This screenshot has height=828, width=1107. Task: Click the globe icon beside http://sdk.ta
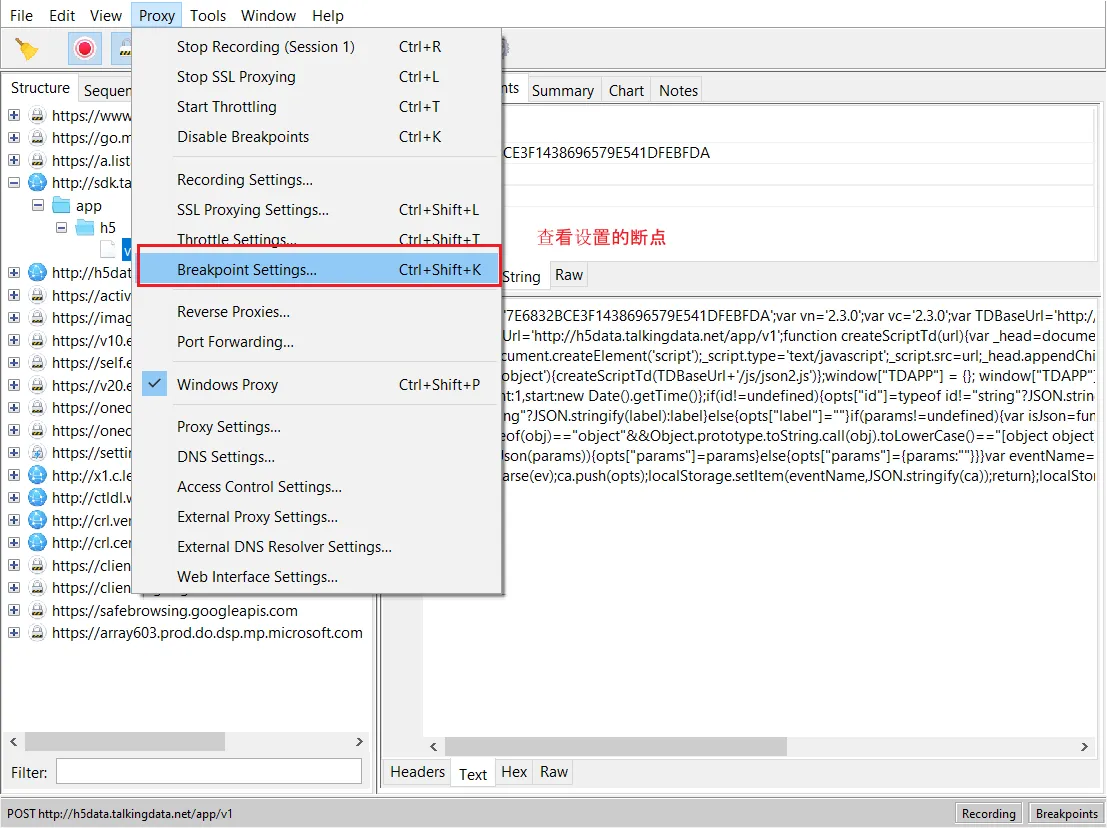click(37, 183)
